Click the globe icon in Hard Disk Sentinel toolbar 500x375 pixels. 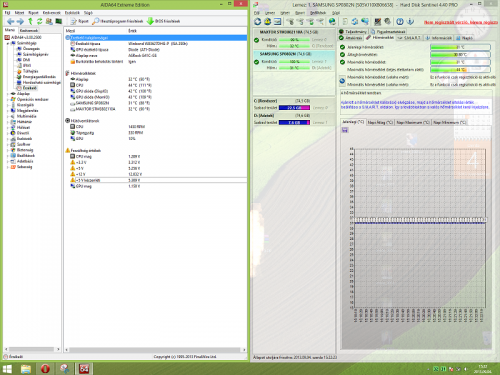pyautogui.click(x=332, y=22)
